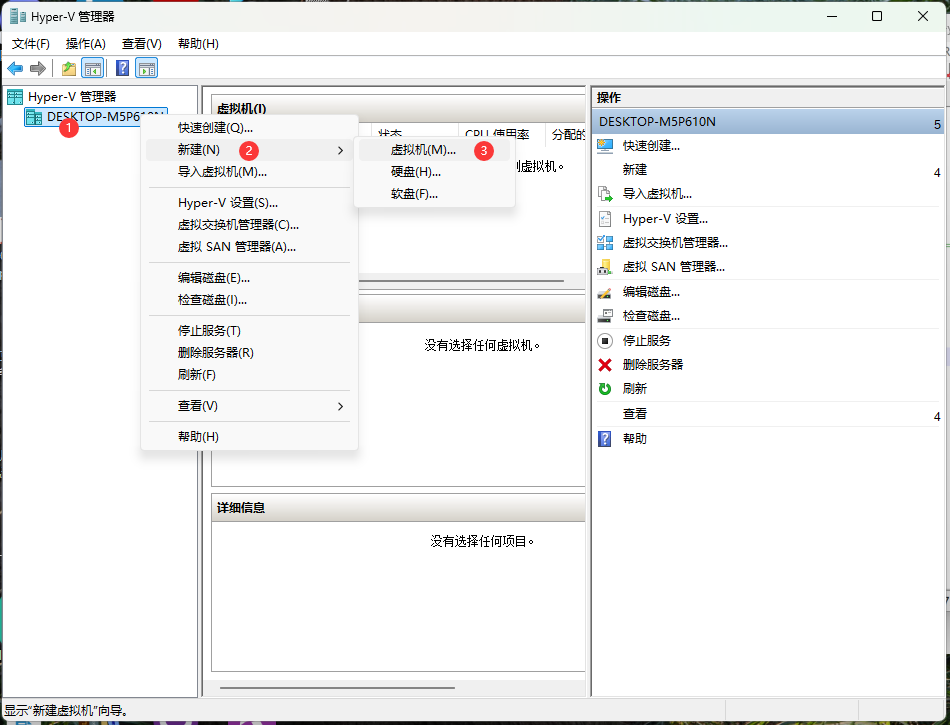Choose 导入虚拟机(M)... in context menu
This screenshot has height=725, width=950.
click(x=249, y=172)
